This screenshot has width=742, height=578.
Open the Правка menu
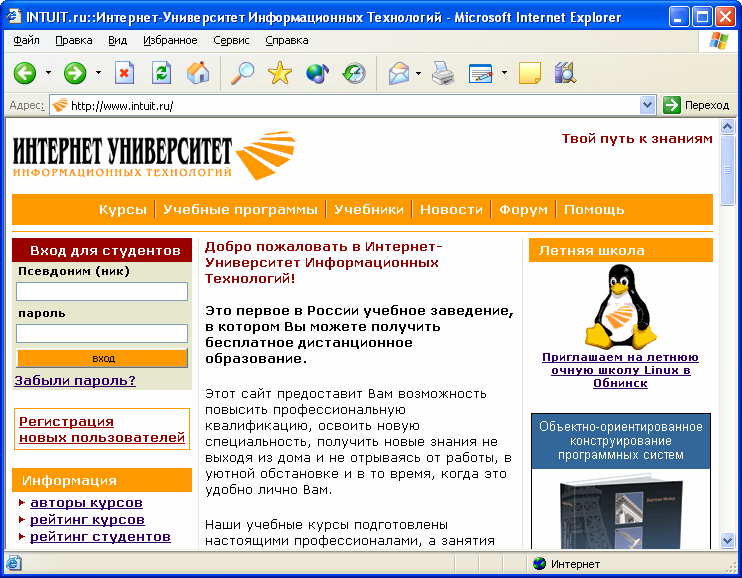(73, 40)
